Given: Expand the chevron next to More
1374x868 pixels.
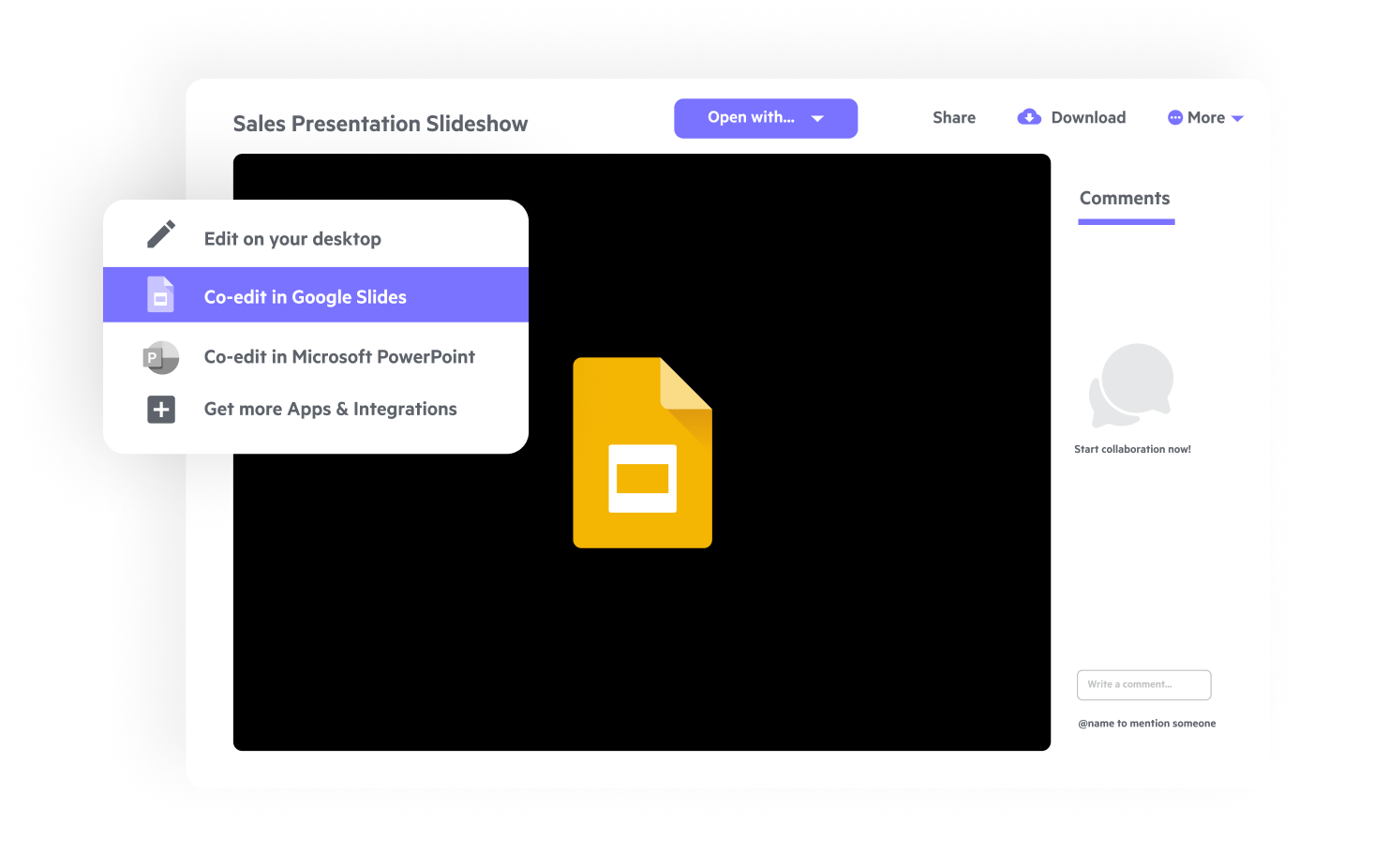Looking at the screenshot, I should pos(1237,118).
